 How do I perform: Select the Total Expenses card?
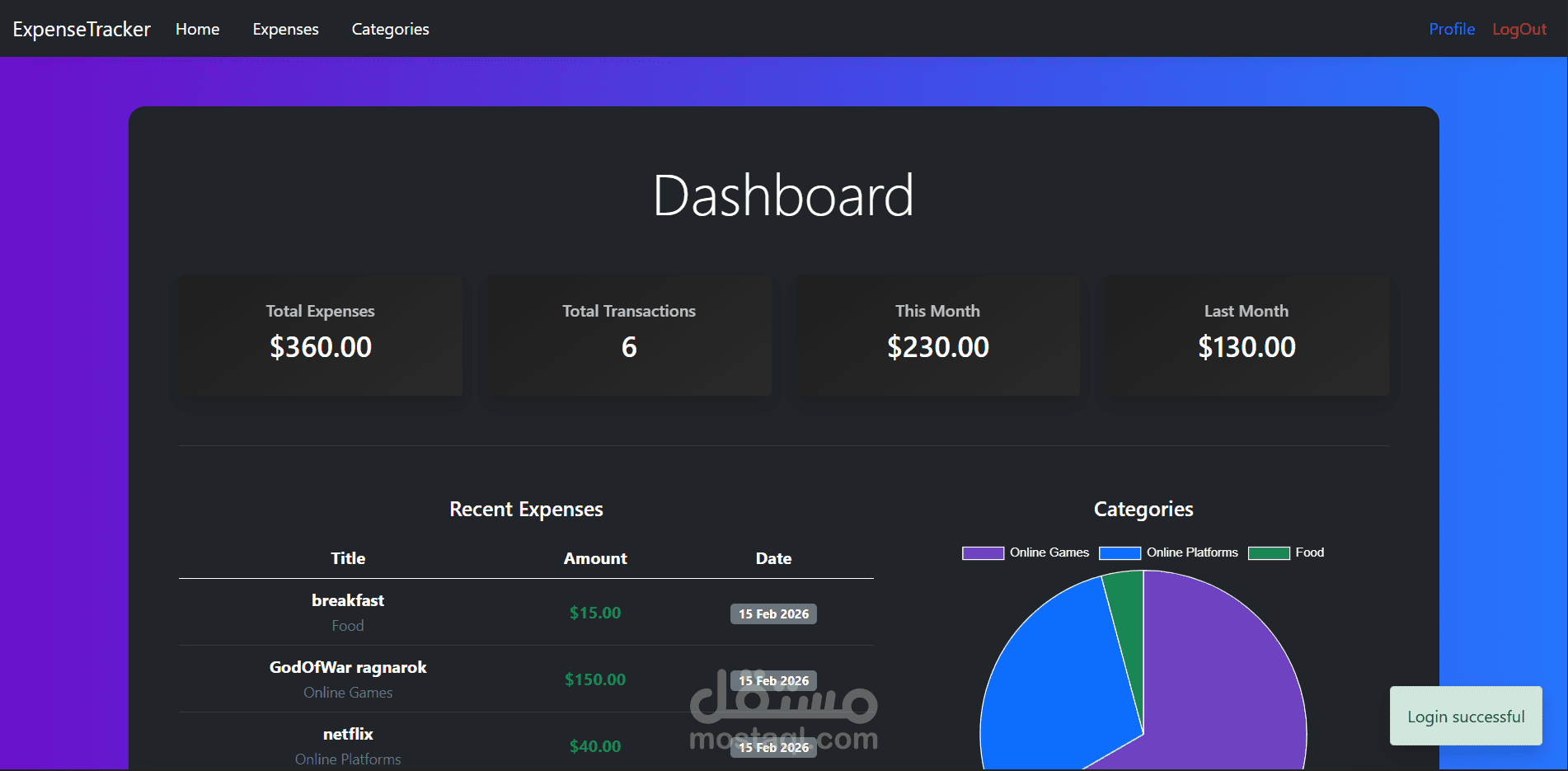[x=320, y=335]
